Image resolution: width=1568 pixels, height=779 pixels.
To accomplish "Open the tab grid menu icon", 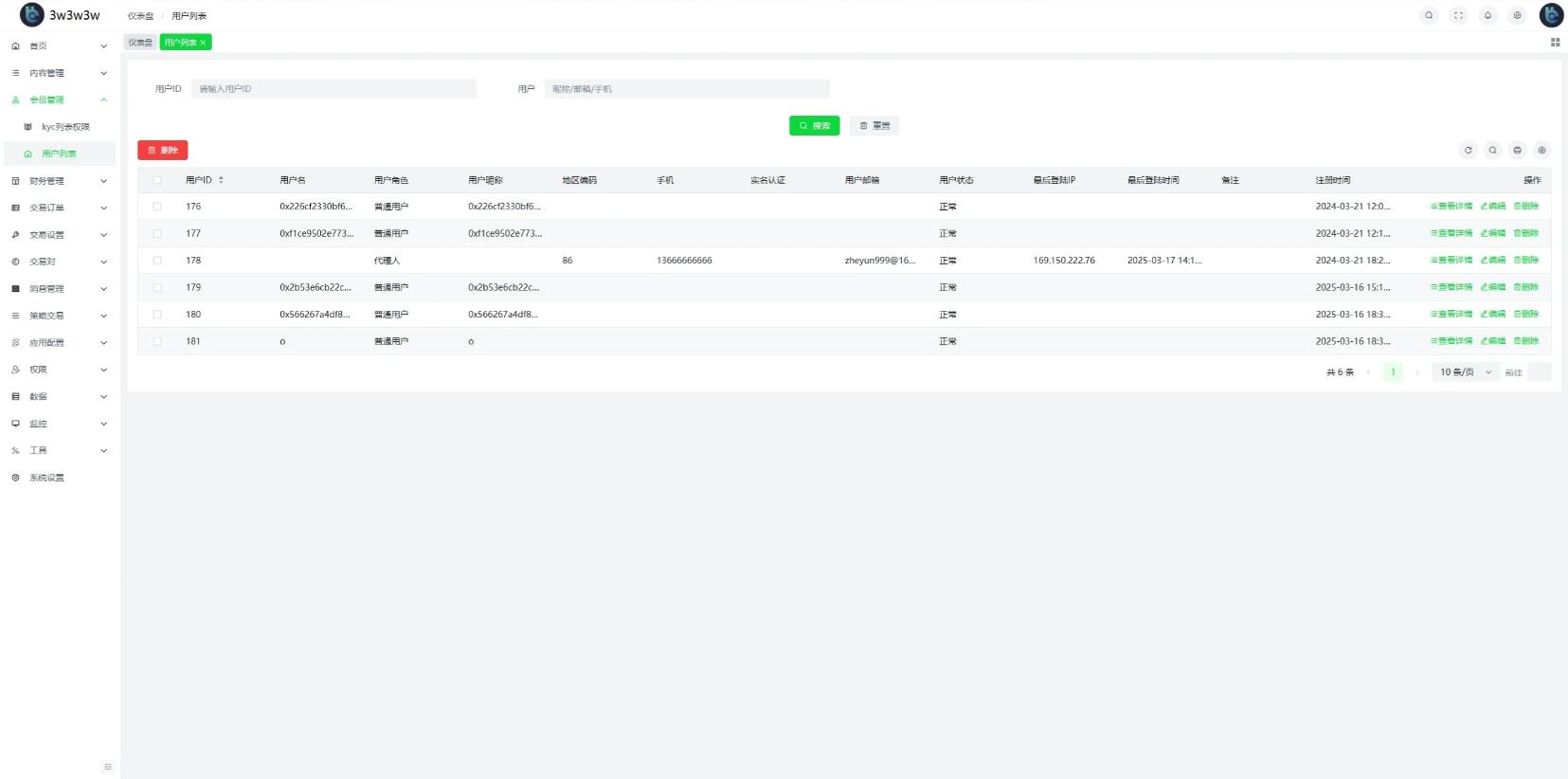I will coord(1555,43).
